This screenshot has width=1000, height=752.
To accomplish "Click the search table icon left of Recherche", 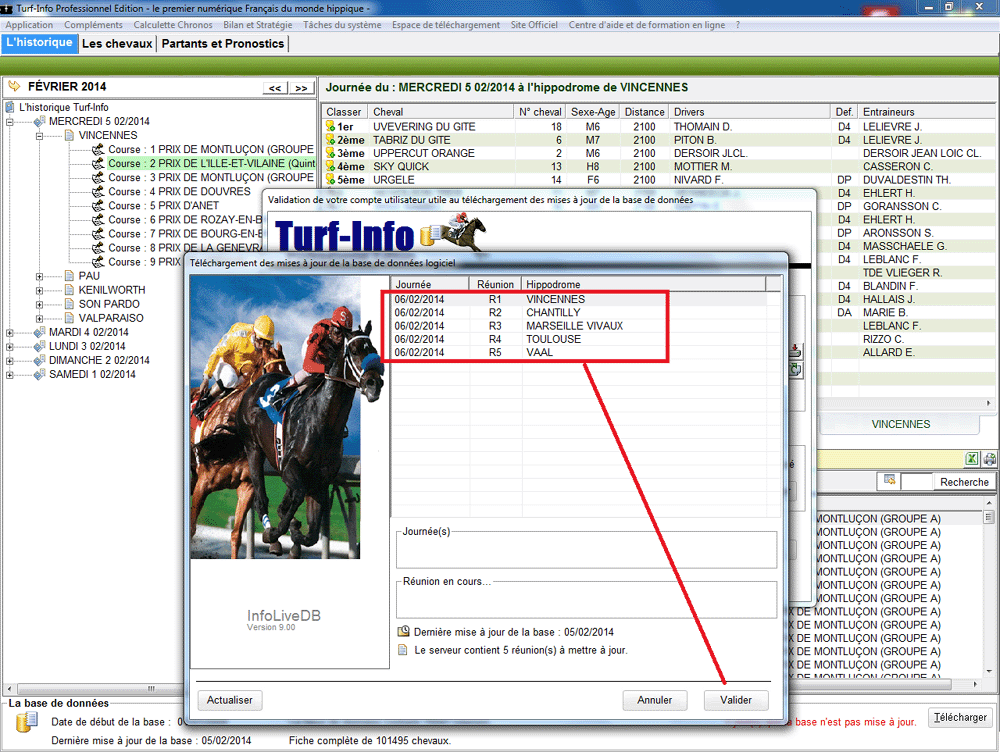I will tap(889, 481).
